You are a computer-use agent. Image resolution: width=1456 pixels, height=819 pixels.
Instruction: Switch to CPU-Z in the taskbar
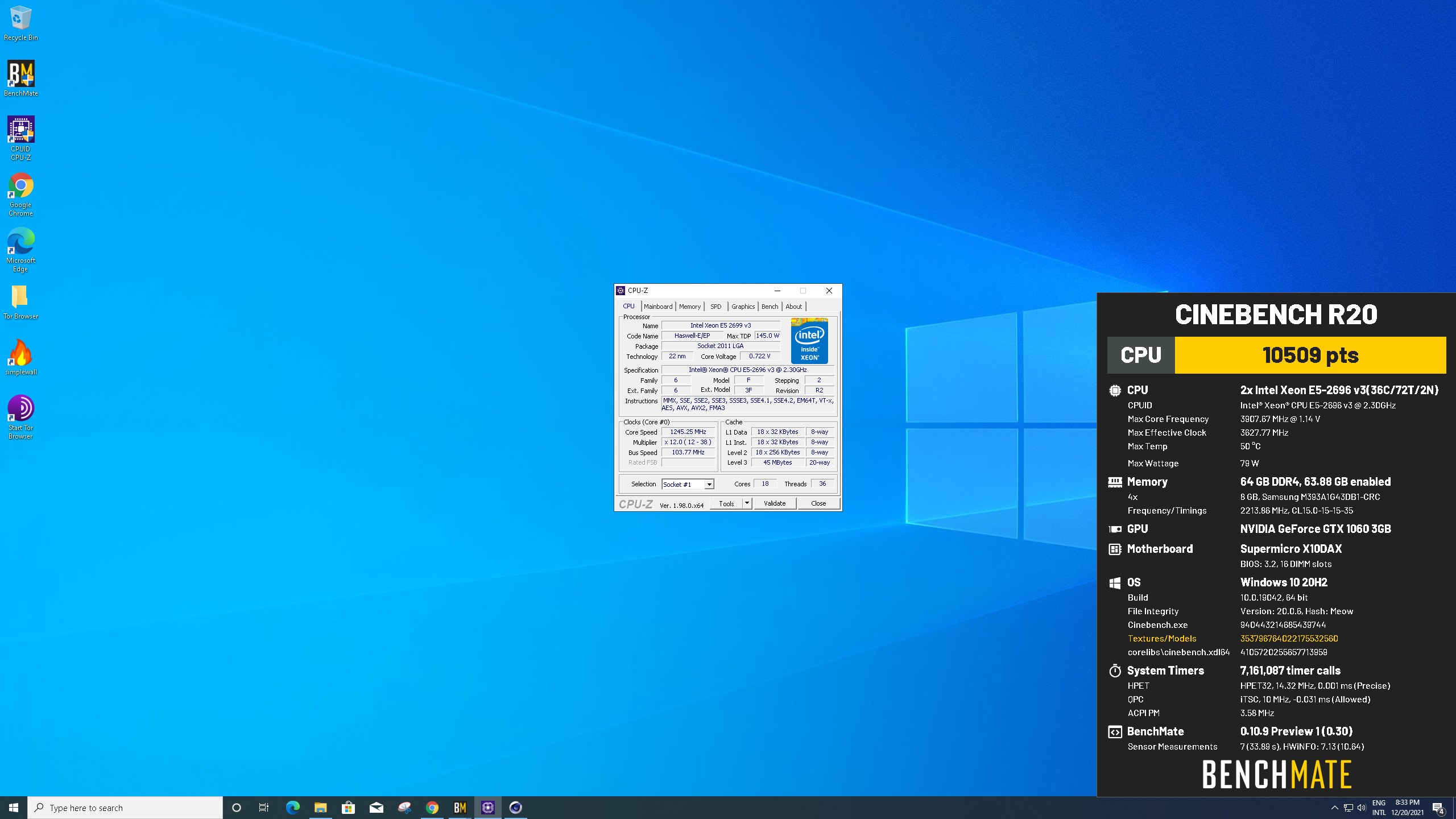click(487, 808)
